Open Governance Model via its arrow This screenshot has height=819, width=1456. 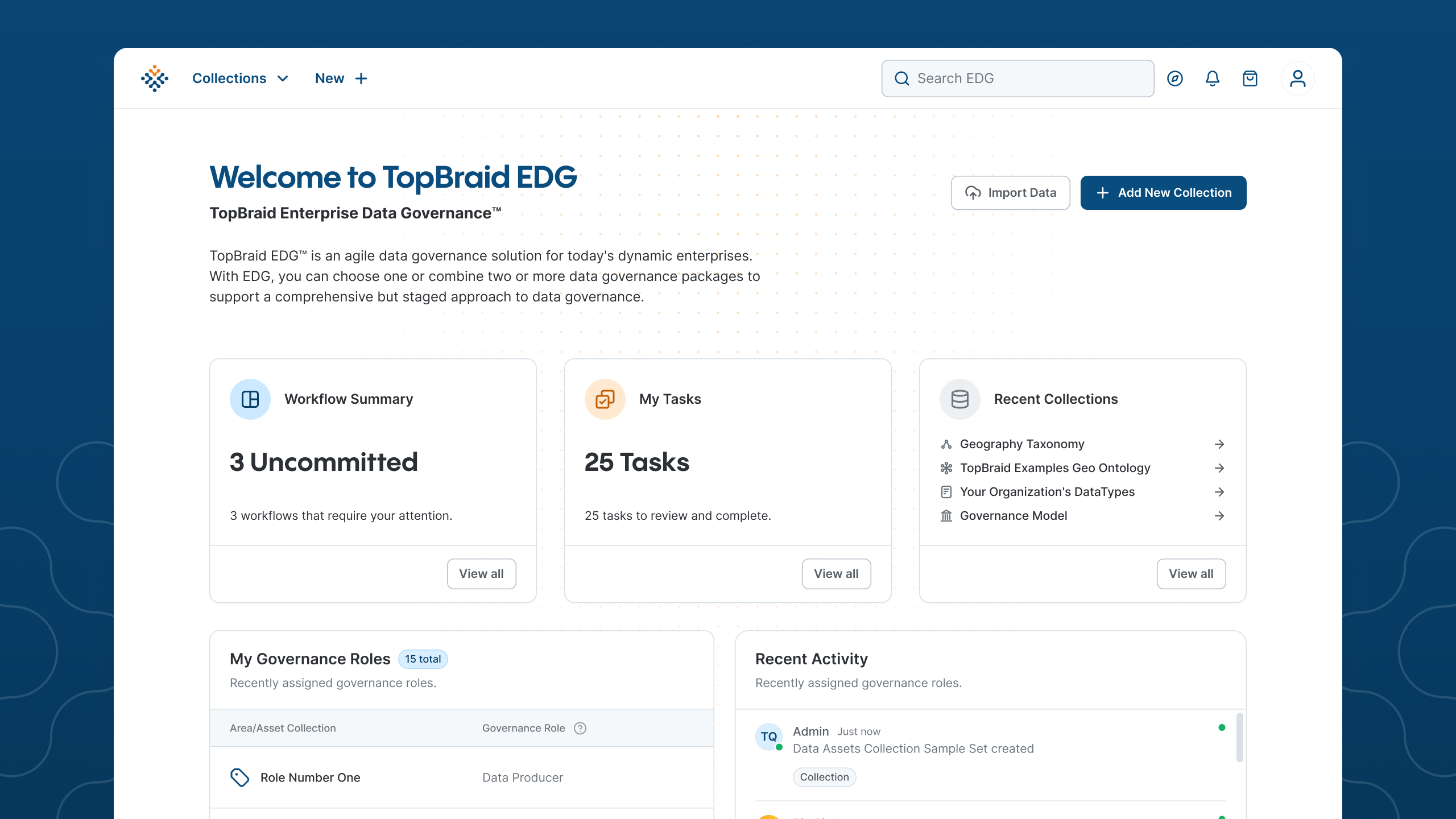[x=1219, y=516]
